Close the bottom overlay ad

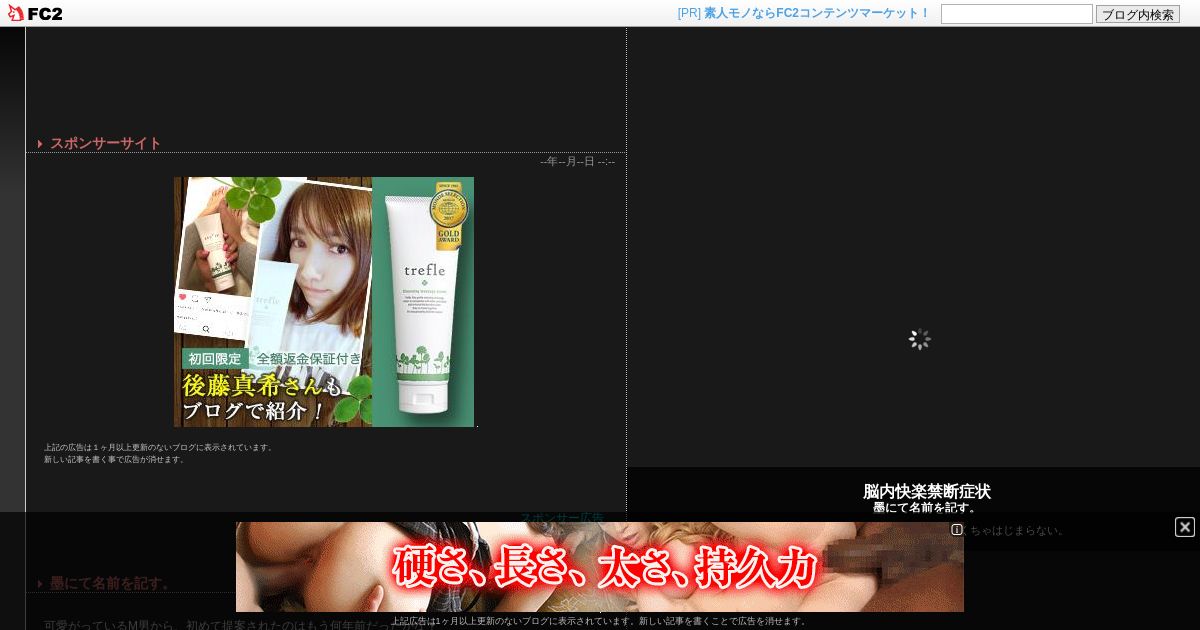[x=1185, y=527]
